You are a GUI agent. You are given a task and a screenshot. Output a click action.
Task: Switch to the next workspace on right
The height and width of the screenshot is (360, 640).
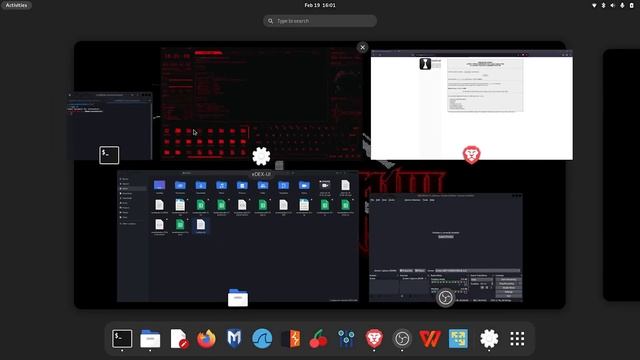pos(621,175)
